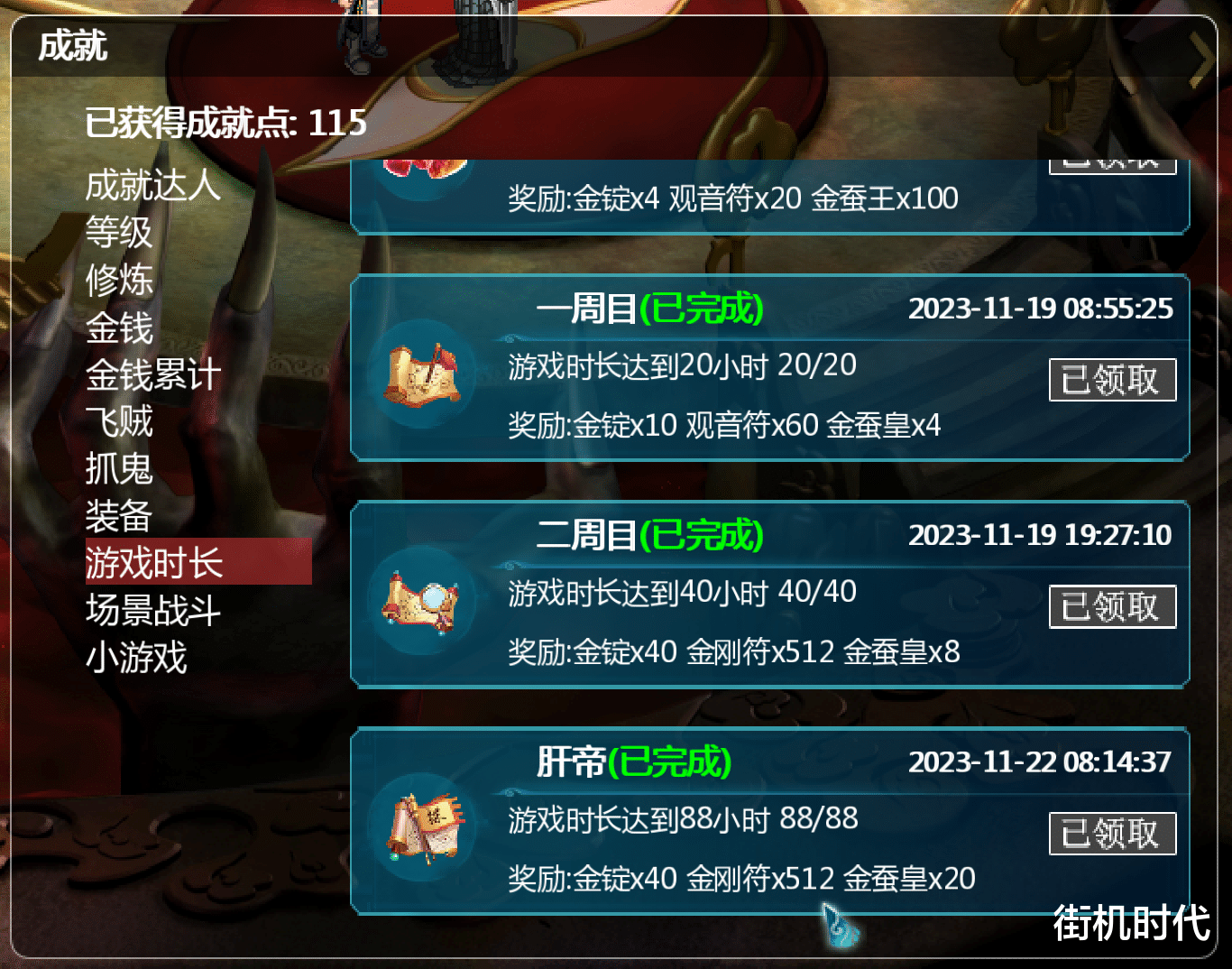This screenshot has height=969, width=1232.
Task: Open the 装备 category
Action: pos(119,516)
